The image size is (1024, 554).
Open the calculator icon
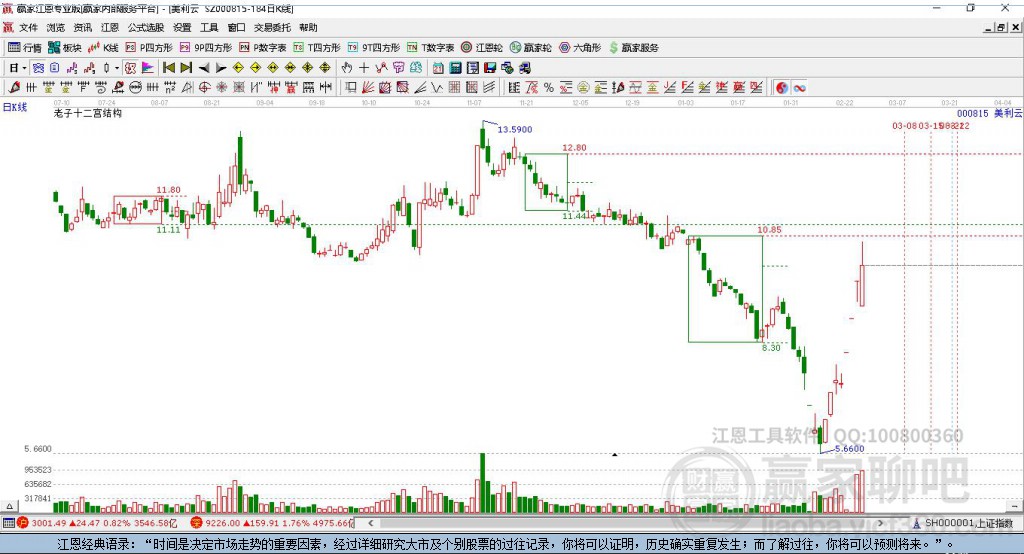click(x=455, y=68)
